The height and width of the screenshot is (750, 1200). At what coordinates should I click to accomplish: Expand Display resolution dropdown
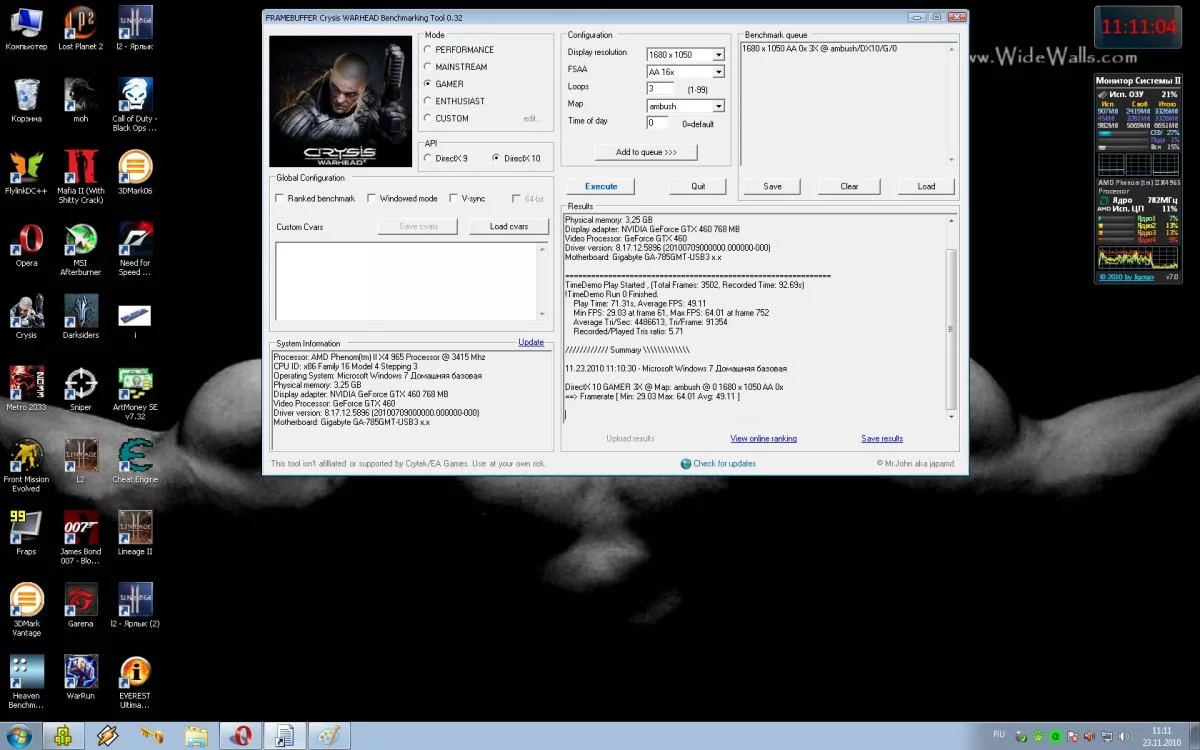coord(718,55)
